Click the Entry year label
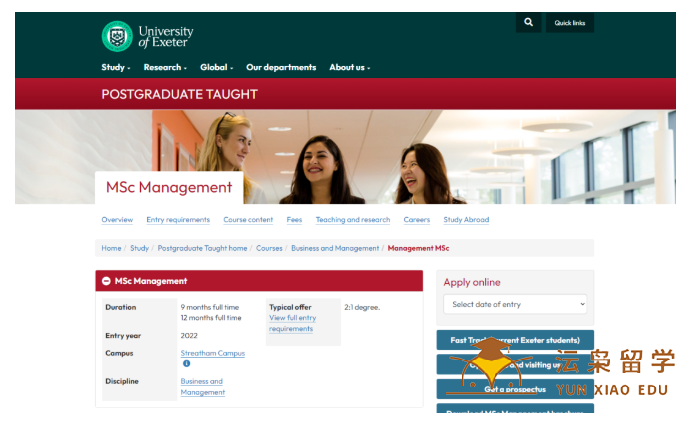This screenshot has width=691, height=426. tap(123, 335)
